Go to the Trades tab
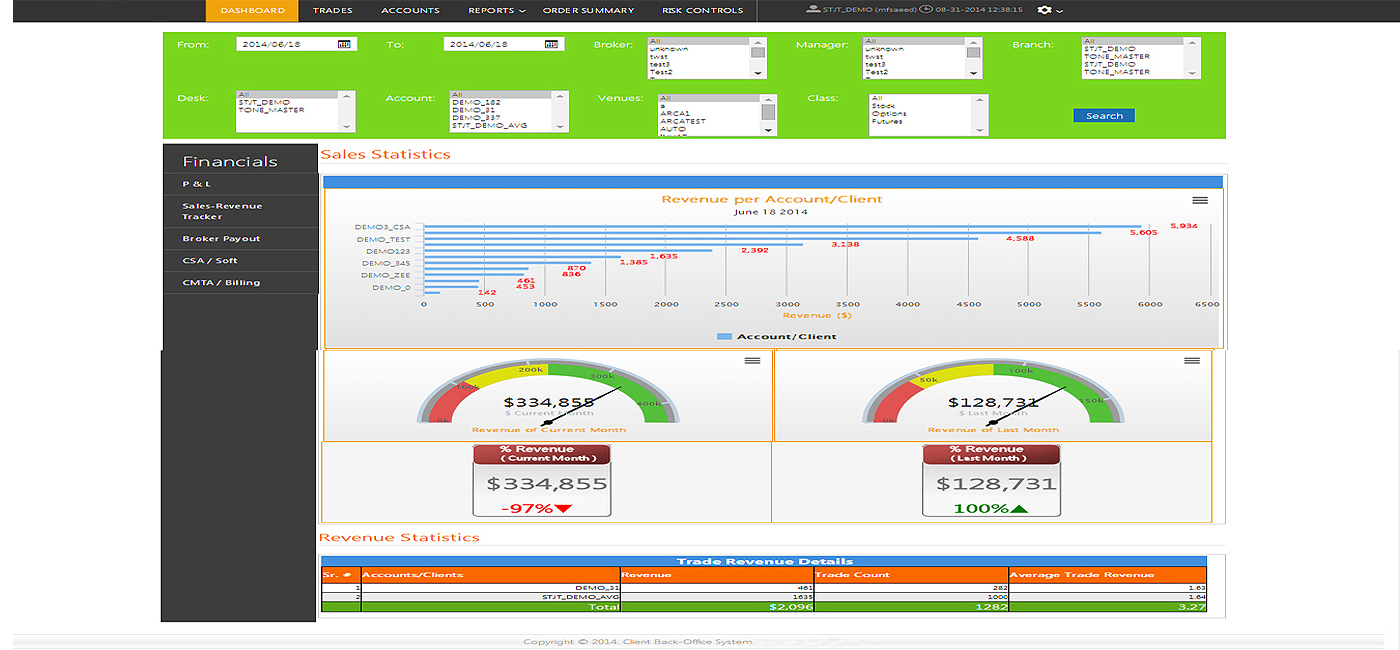Image resolution: width=1400 pixels, height=650 pixels. click(x=332, y=11)
